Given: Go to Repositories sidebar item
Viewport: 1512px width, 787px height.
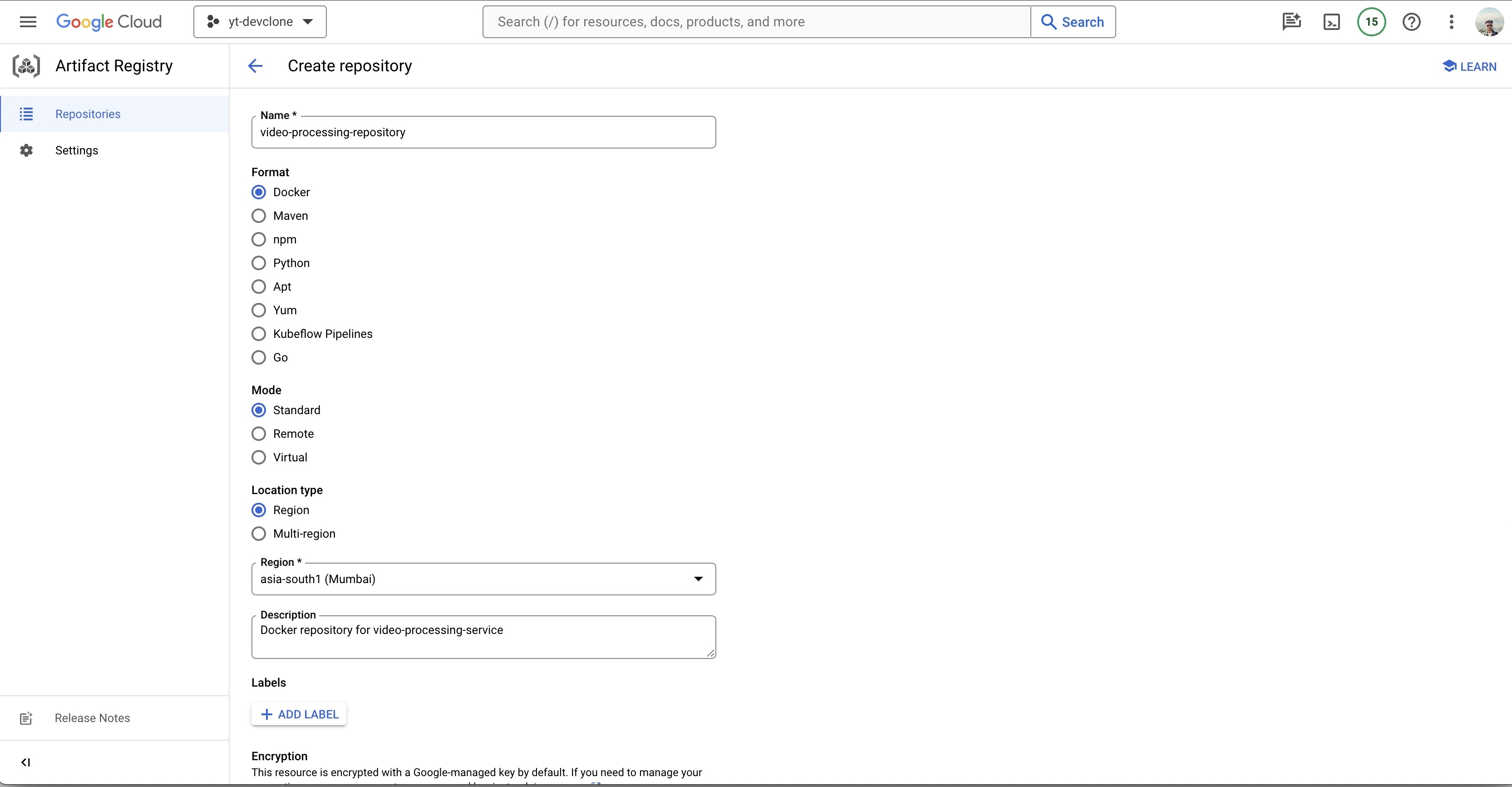Looking at the screenshot, I should [x=88, y=114].
